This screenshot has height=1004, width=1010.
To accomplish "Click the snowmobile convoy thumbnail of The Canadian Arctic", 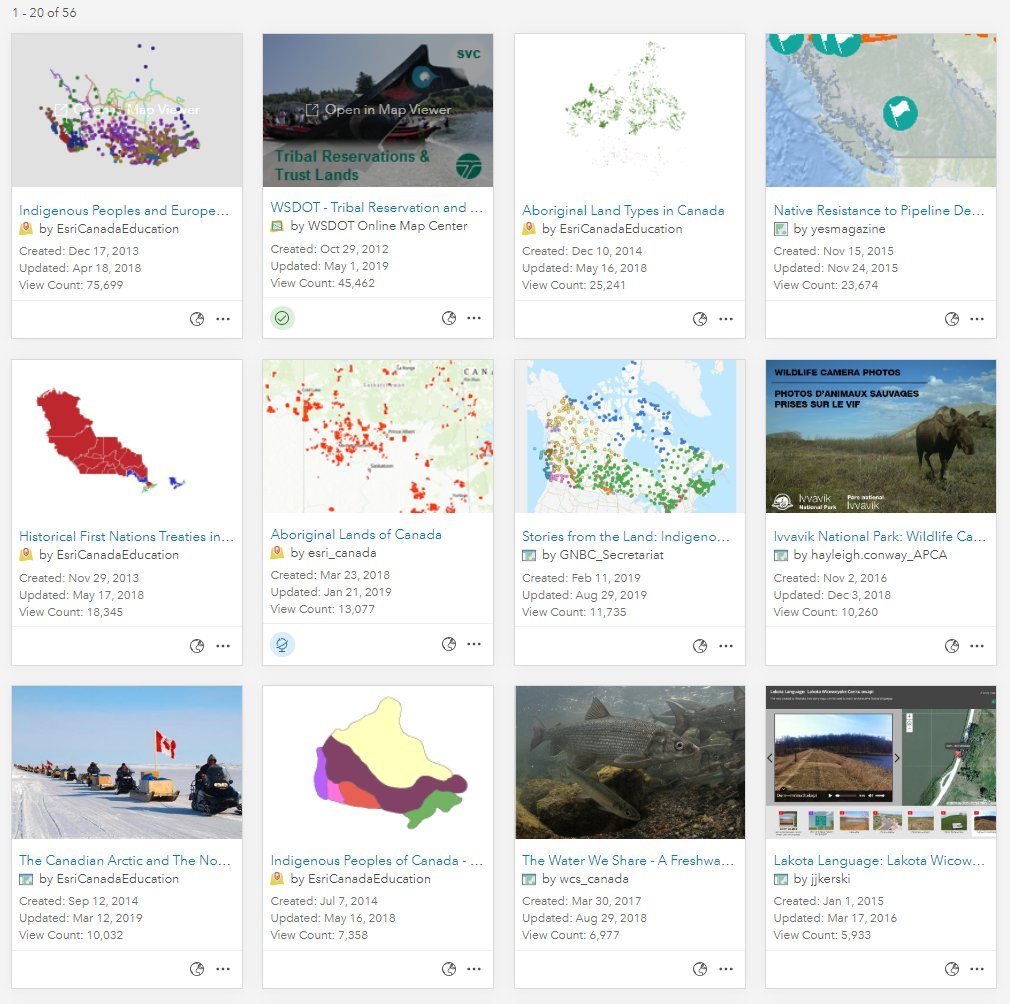I will click(127, 762).
